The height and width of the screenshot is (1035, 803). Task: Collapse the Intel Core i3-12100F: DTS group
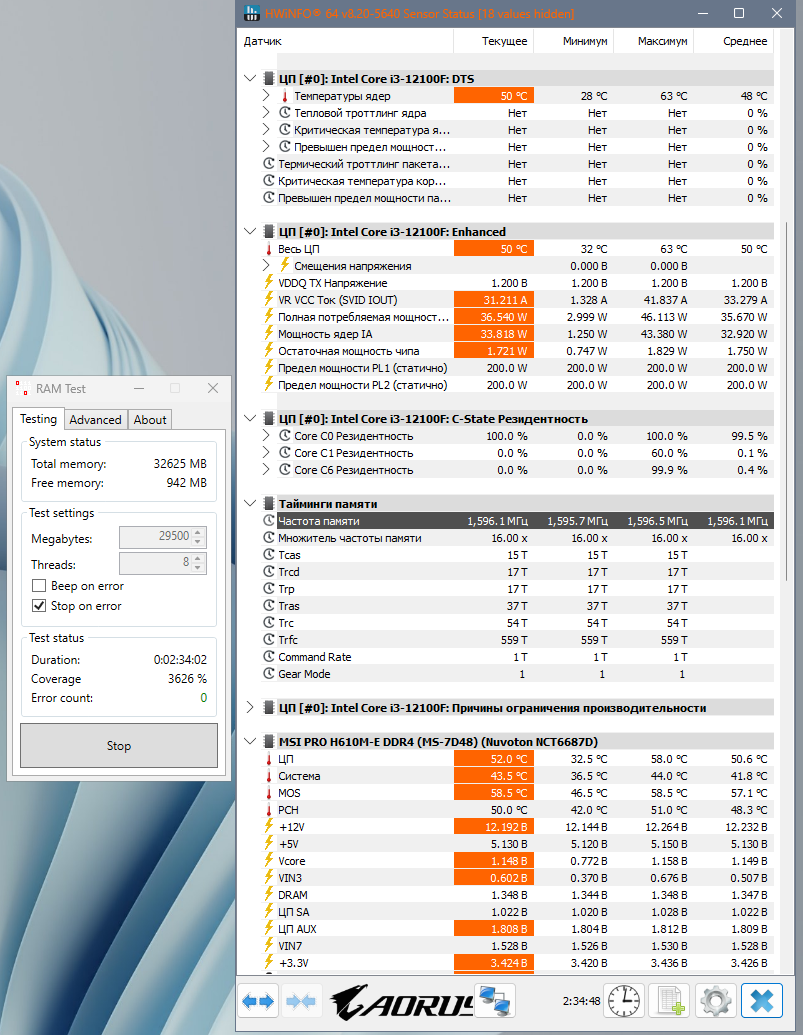coord(249,79)
